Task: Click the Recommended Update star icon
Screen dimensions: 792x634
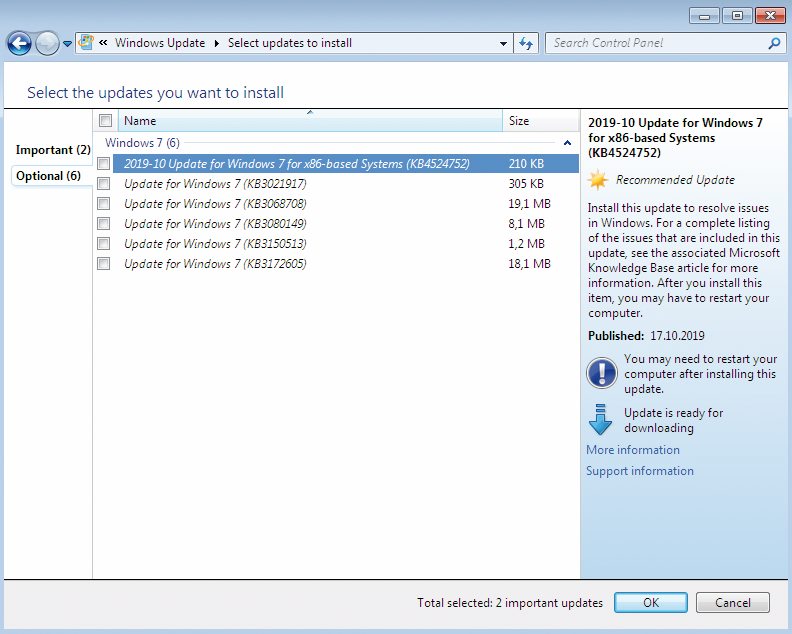Action: point(598,180)
